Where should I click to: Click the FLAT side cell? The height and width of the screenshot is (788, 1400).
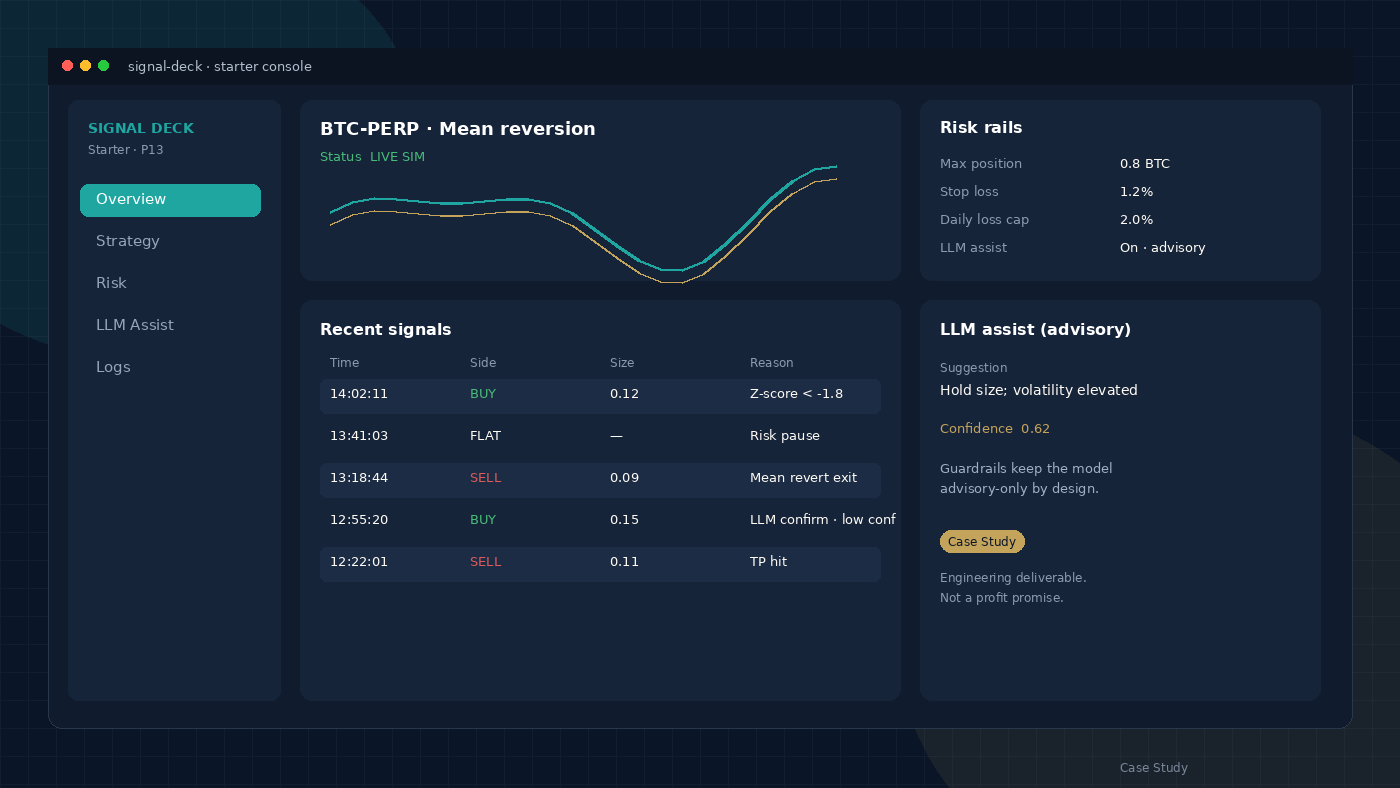coord(485,436)
